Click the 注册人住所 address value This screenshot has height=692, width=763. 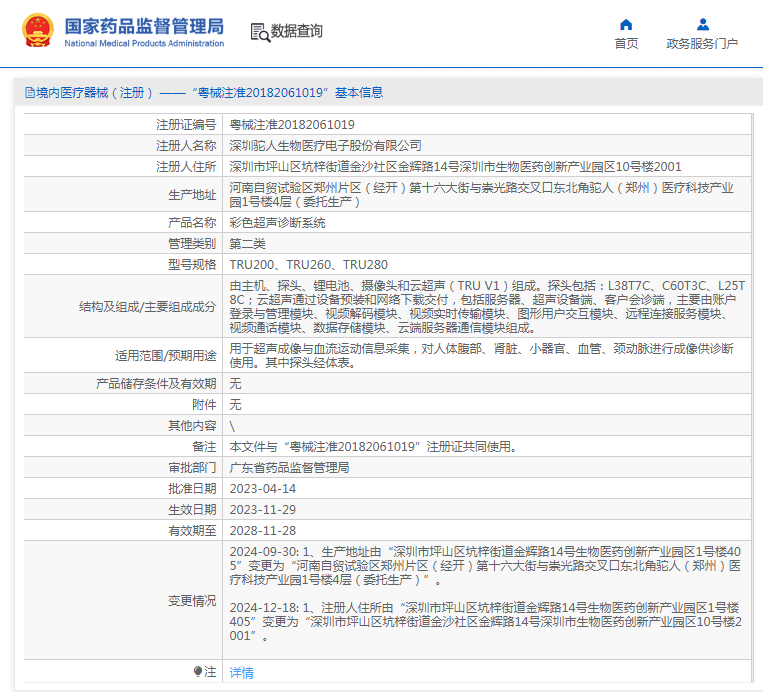[x=455, y=167]
